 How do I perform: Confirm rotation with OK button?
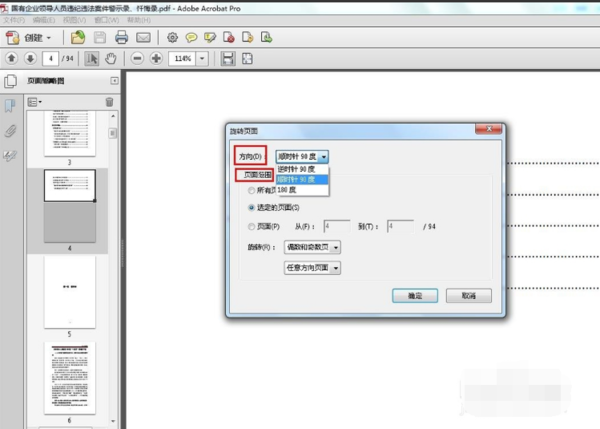click(415, 296)
